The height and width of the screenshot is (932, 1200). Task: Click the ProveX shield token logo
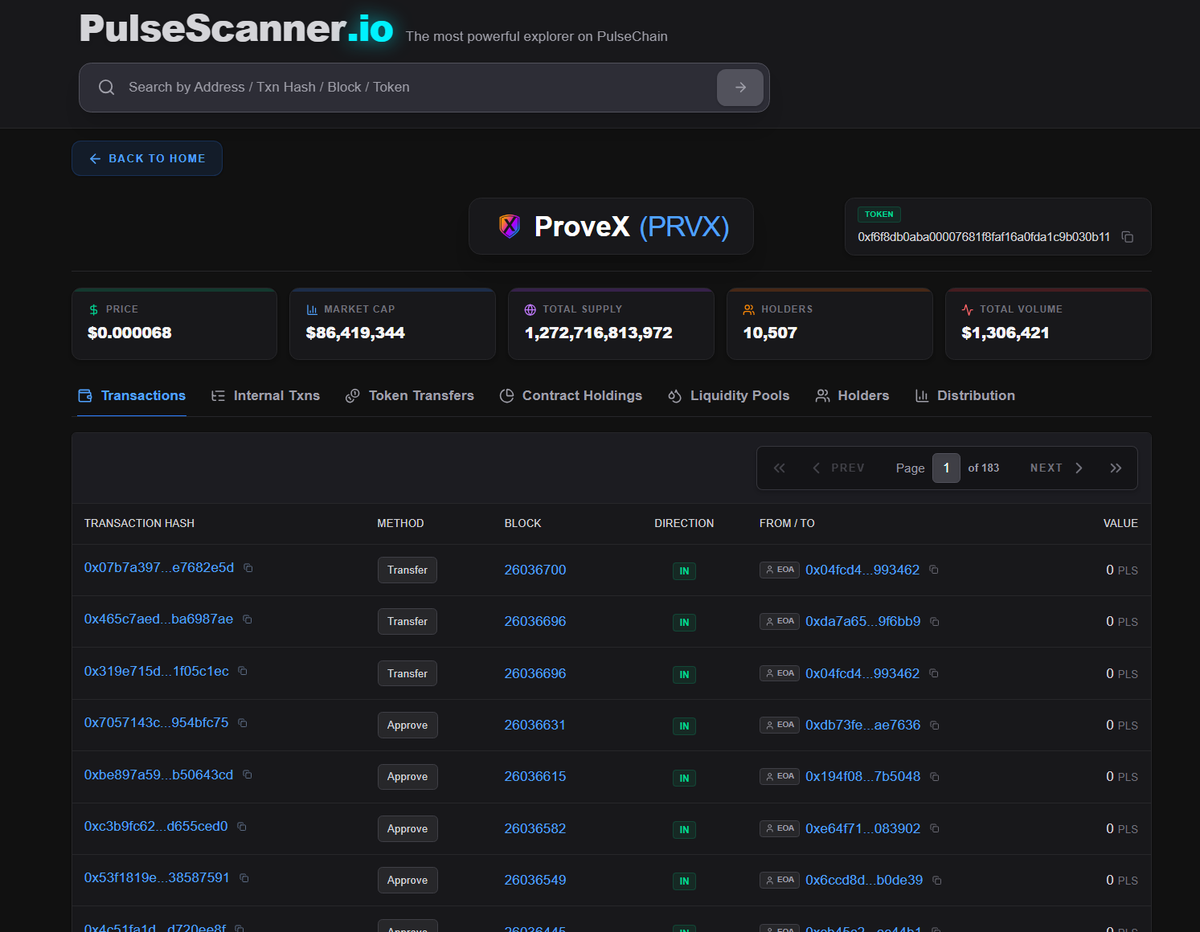[x=510, y=226]
